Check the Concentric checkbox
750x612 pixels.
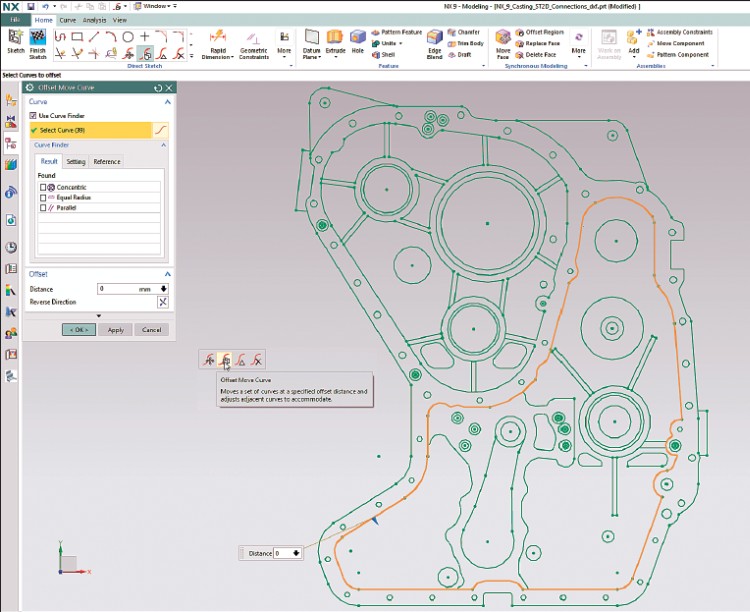pos(43,187)
